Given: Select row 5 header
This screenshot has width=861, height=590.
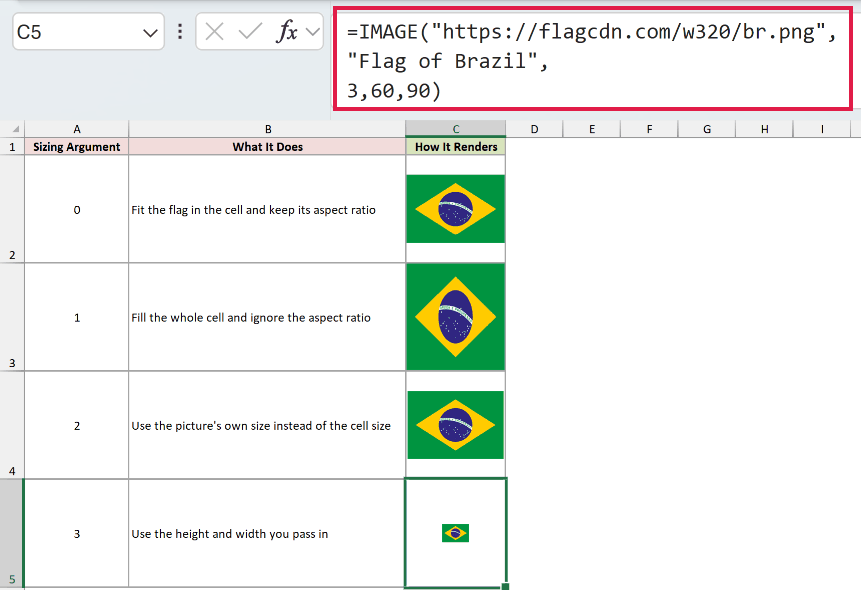Looking at the screenshot, I should 12,533.
